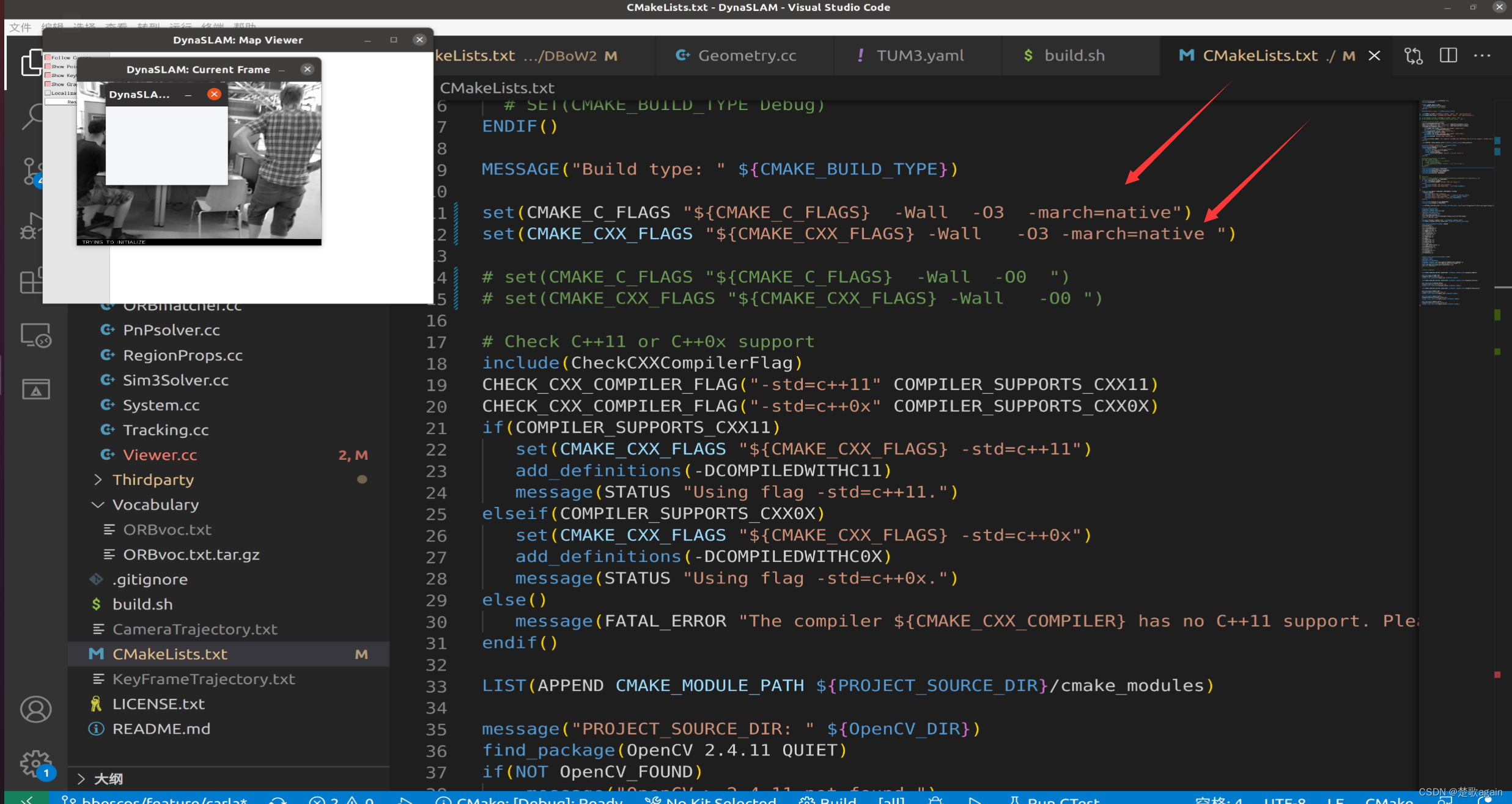Open the Remote Explorer sidebar icon

click(35, 335)
